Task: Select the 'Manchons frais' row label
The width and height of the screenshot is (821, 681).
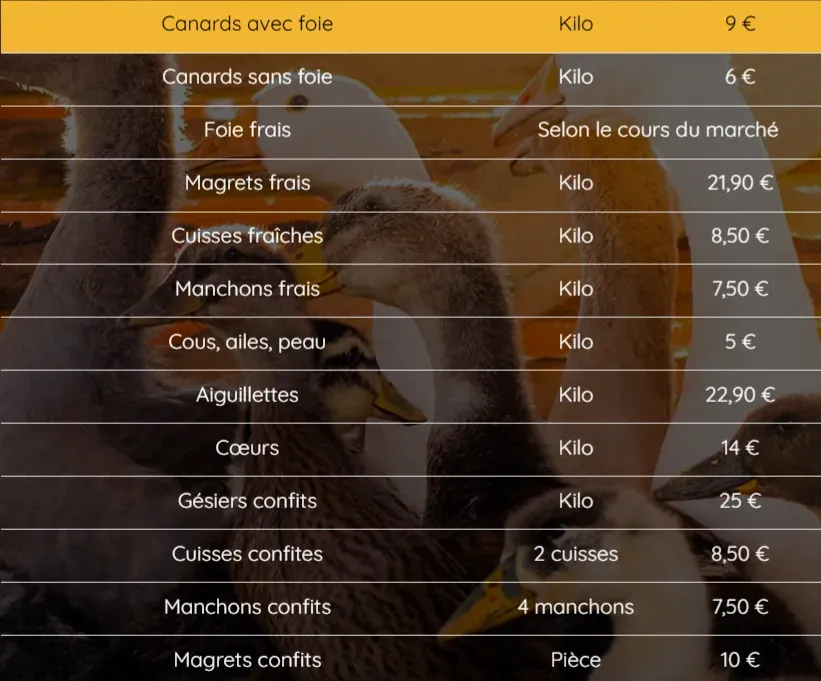Action: [247, 289]
